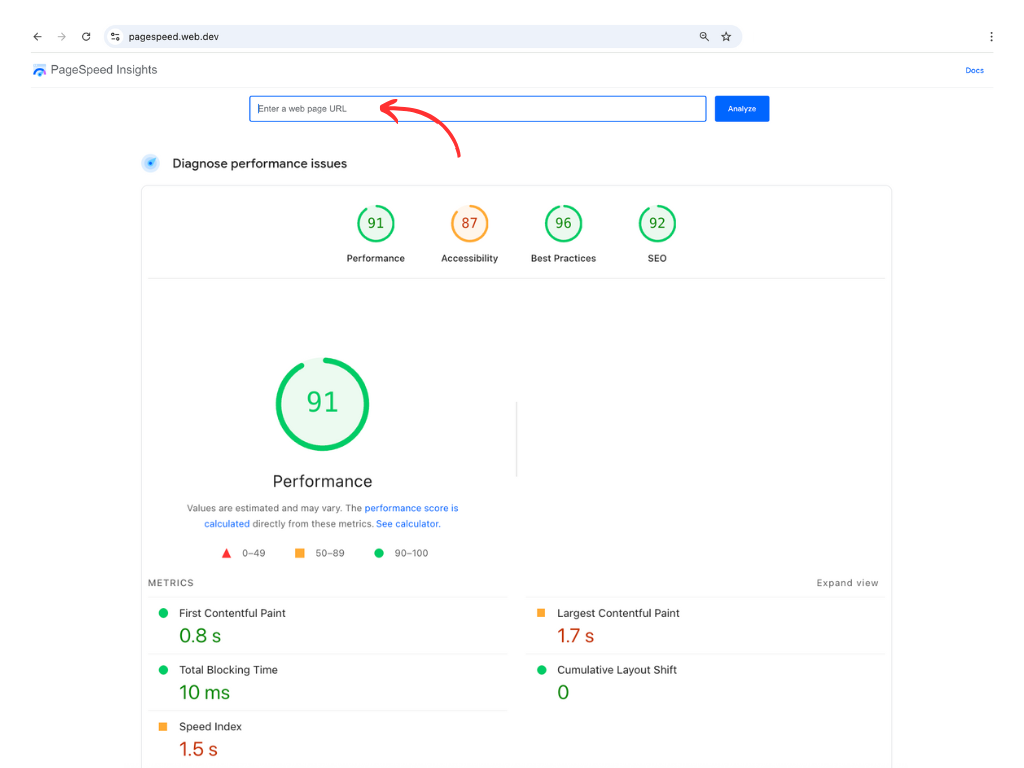The height and width of the screenshot is (768, 1024).
Task: Click green dot beside First Contentful Paint
Action: click(163, 613)
